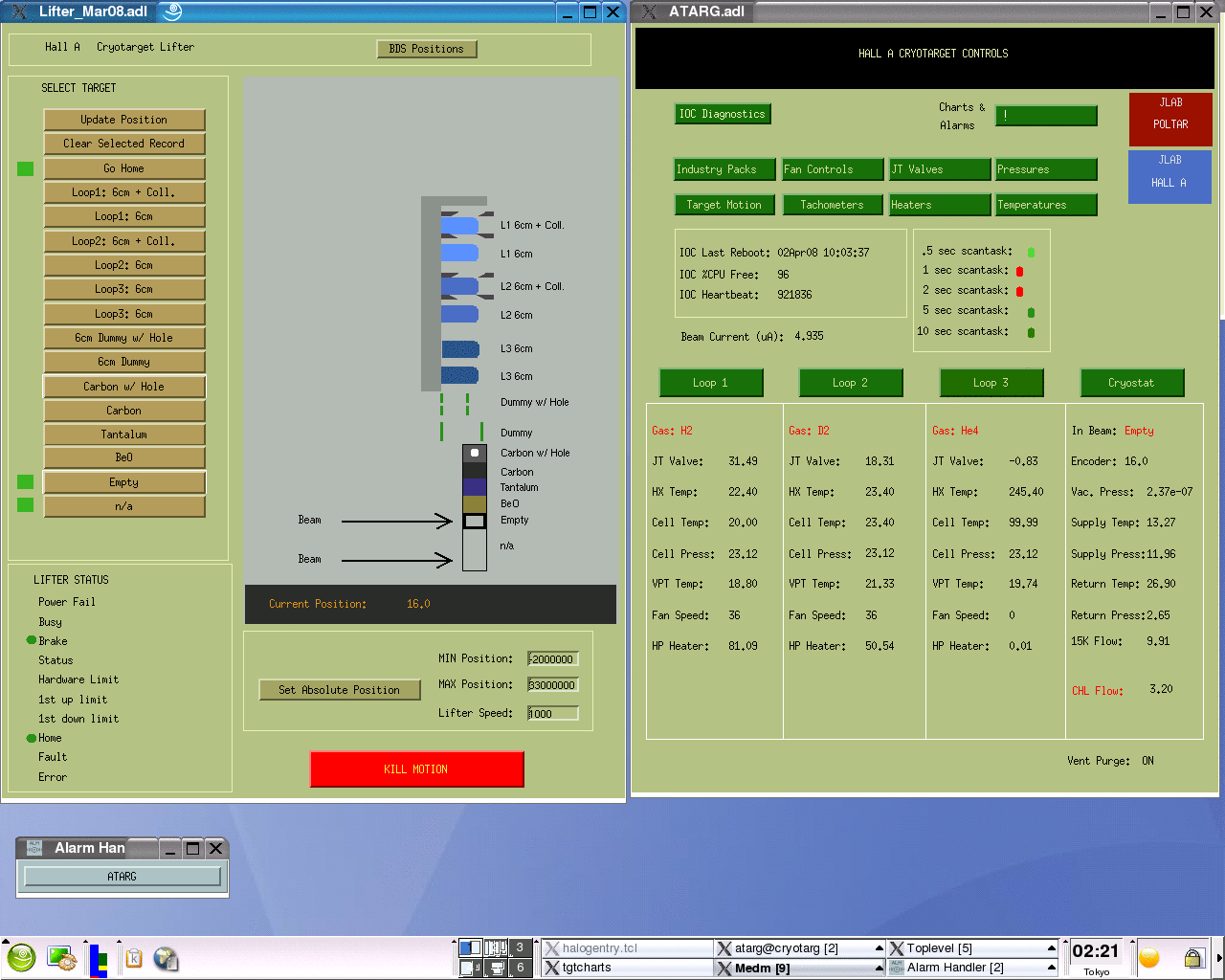The image size is (1225, 980).
Task: Switch to virtual desktop 3 in pager
Action: click(520, 947)
